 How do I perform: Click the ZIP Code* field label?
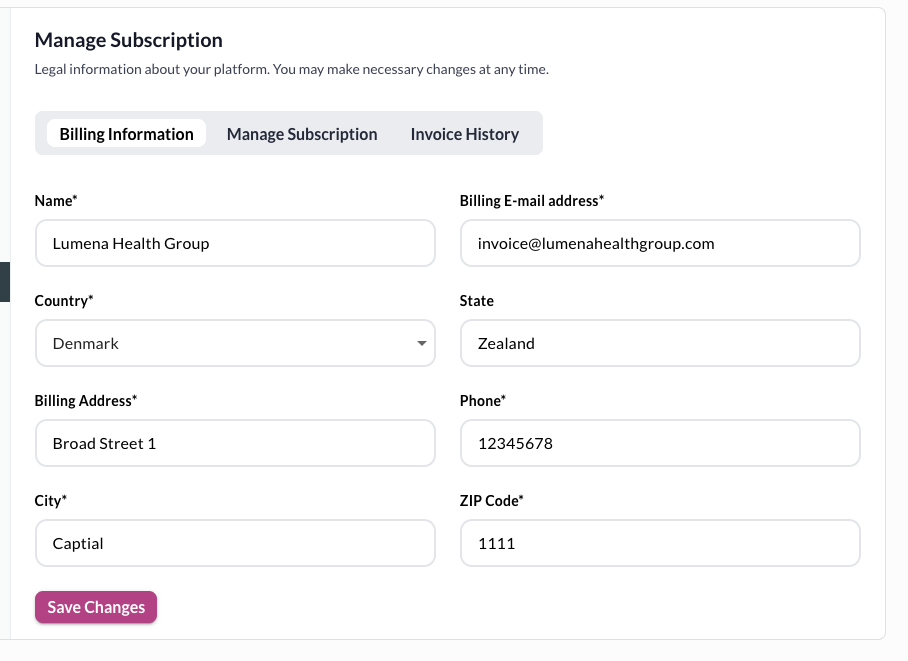(492, 501)
